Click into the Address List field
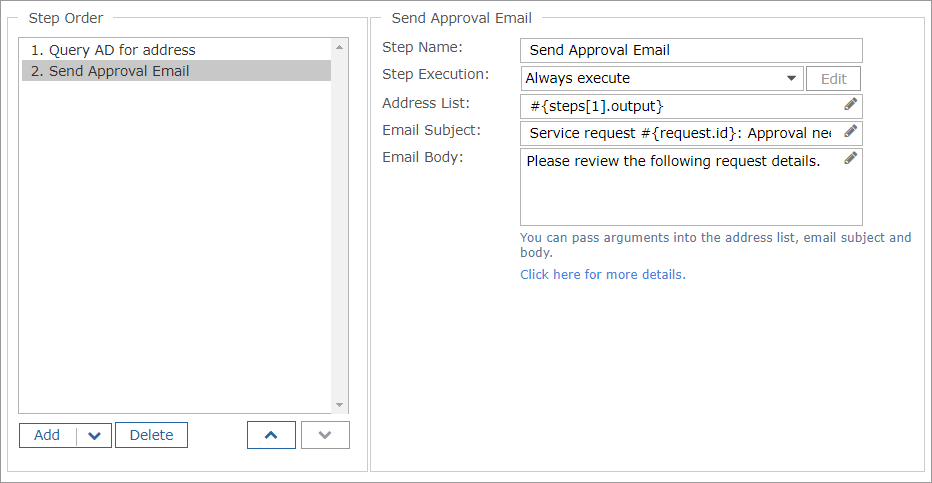932x483 pixels. (x=680, y=106)
